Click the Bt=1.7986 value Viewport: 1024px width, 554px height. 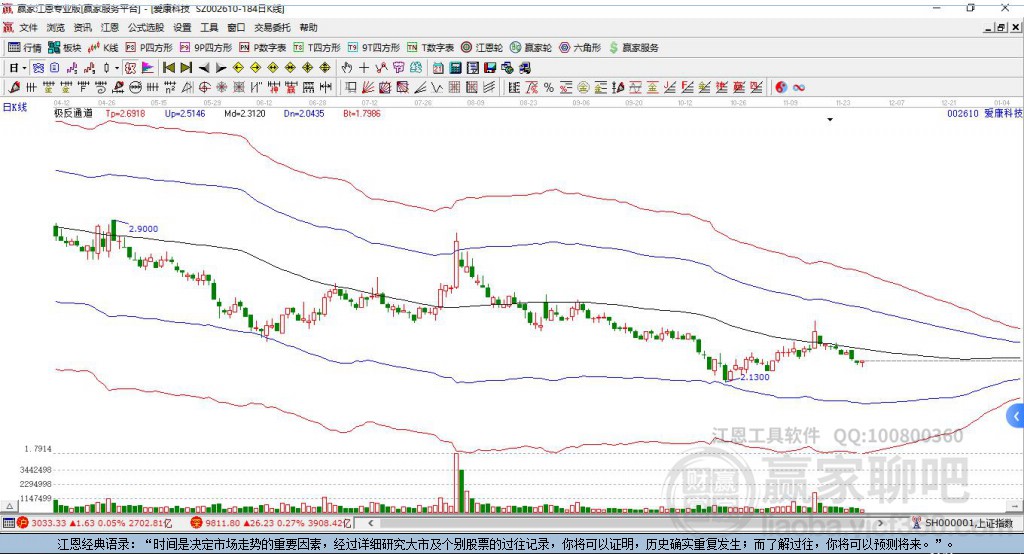click(362, 113)
